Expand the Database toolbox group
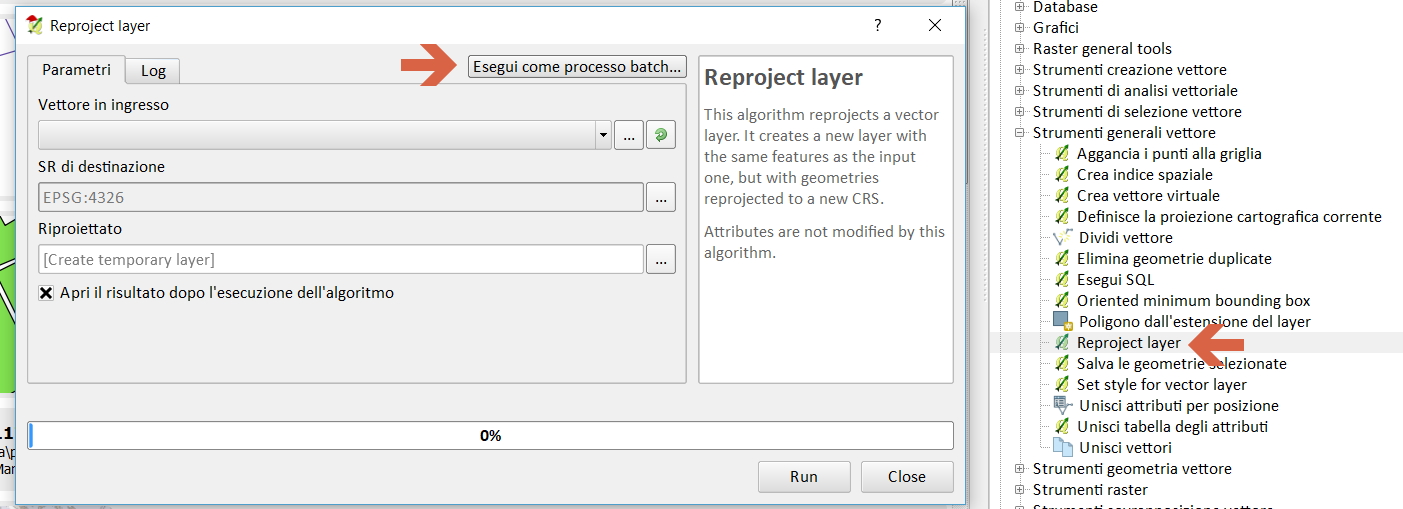Viewport: 1403px width, 509px height. (x=1020, y=7)
